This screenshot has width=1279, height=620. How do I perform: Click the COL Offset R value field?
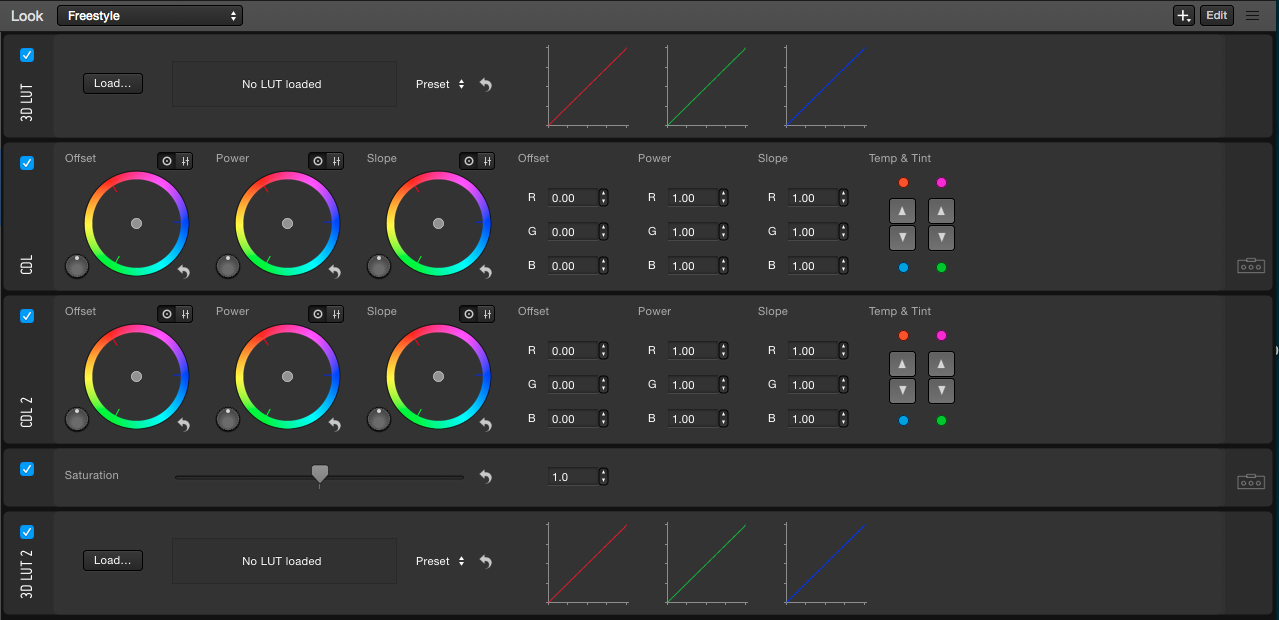point(571,198)
